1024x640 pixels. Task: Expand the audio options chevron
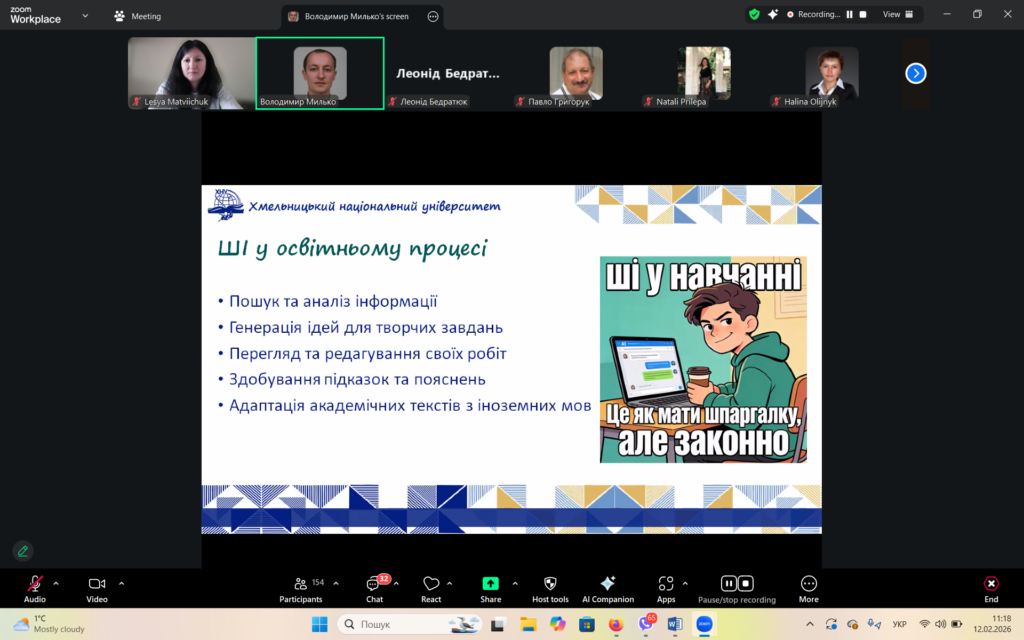pyautogui.click(x=56, y=582)
